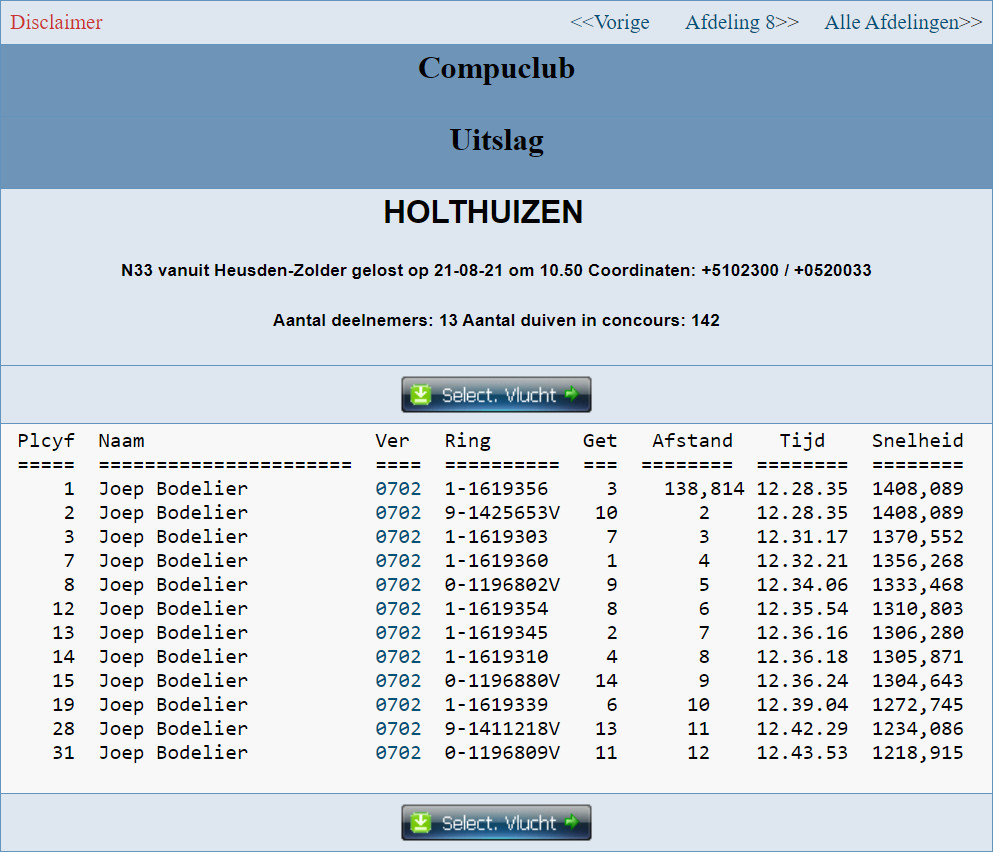This screenshot has height=852, width=993.
Task: Click time value 12.43.53
Action: [x=802, y=754]
